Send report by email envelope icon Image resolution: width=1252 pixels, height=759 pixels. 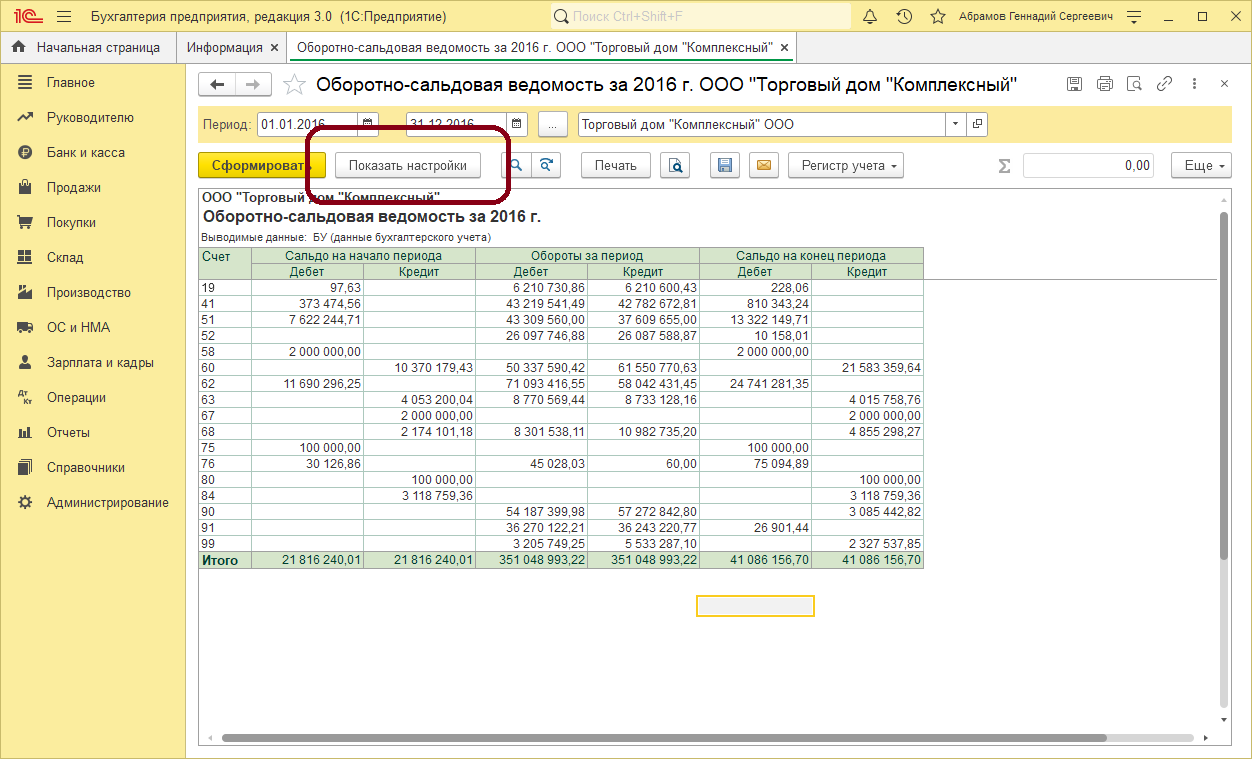point(764,166)
